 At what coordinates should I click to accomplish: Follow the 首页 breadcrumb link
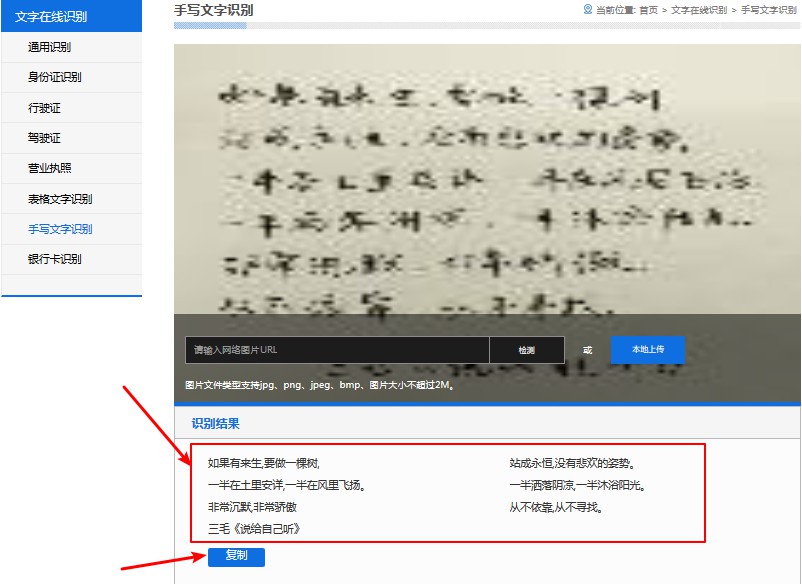649,10
